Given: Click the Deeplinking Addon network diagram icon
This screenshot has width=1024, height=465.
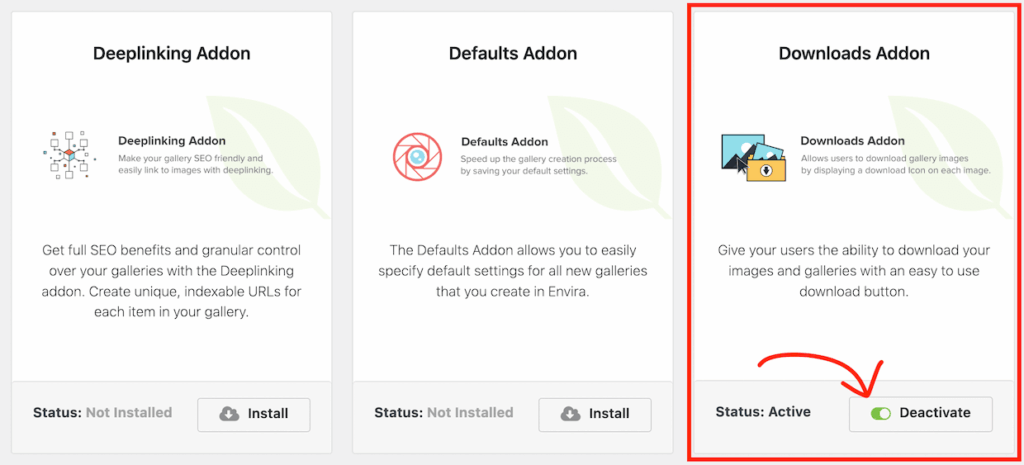Looking at the screenshot, I should coord(70,155).
